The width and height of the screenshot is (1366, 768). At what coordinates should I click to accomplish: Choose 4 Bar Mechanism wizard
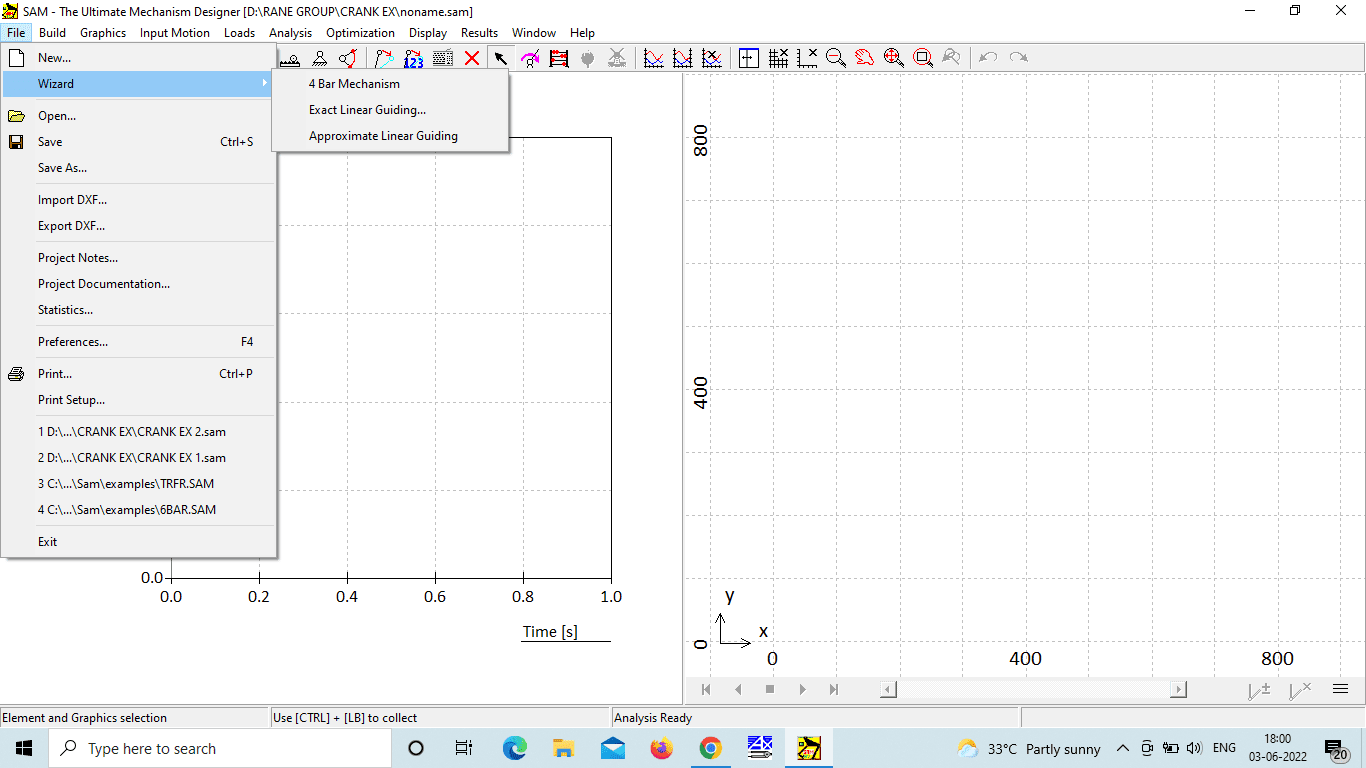tap(354, 84)
